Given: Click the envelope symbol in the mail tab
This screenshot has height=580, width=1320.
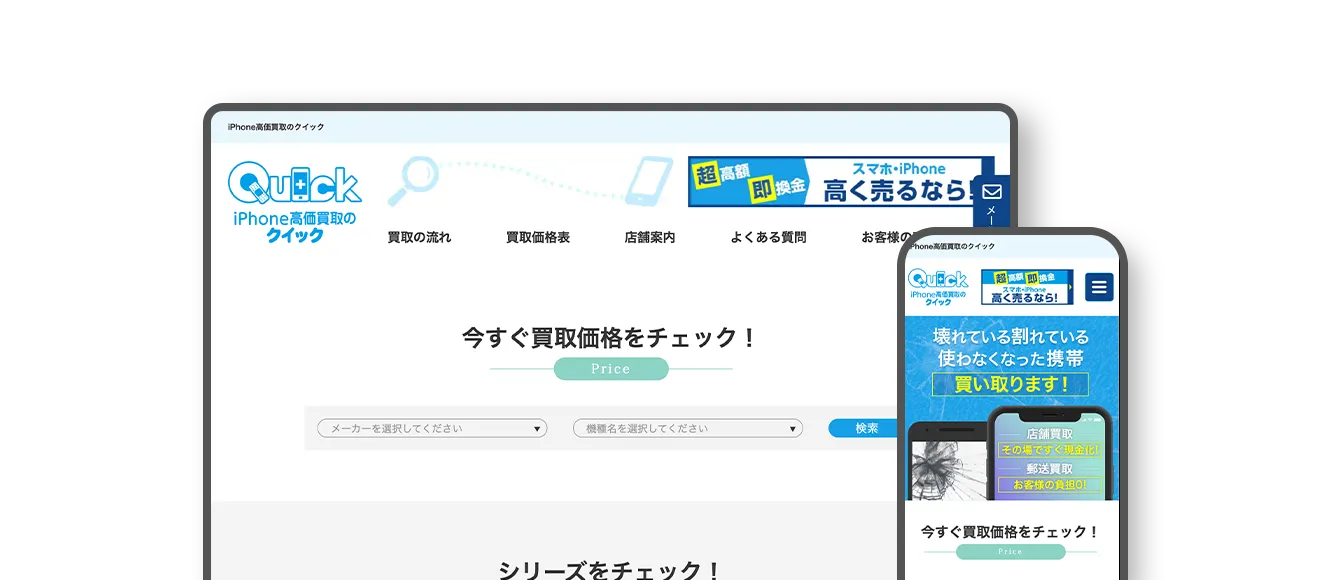Looking at the screenshot, I should (x=991, y=190).
